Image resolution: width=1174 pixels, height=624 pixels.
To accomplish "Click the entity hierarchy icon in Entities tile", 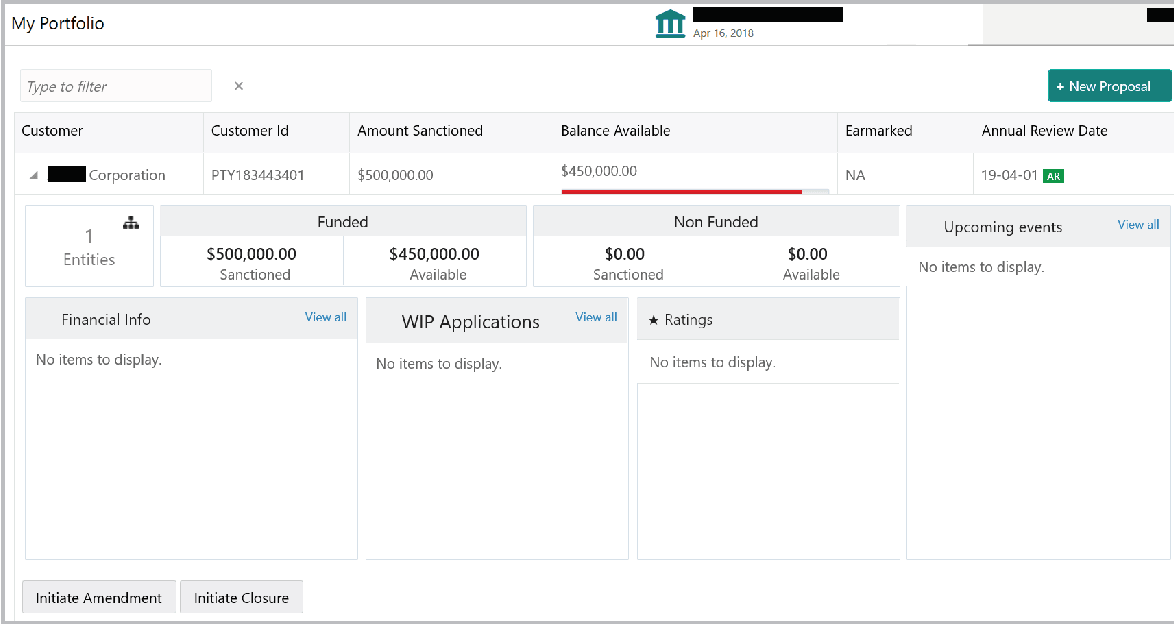I will 131,223.
